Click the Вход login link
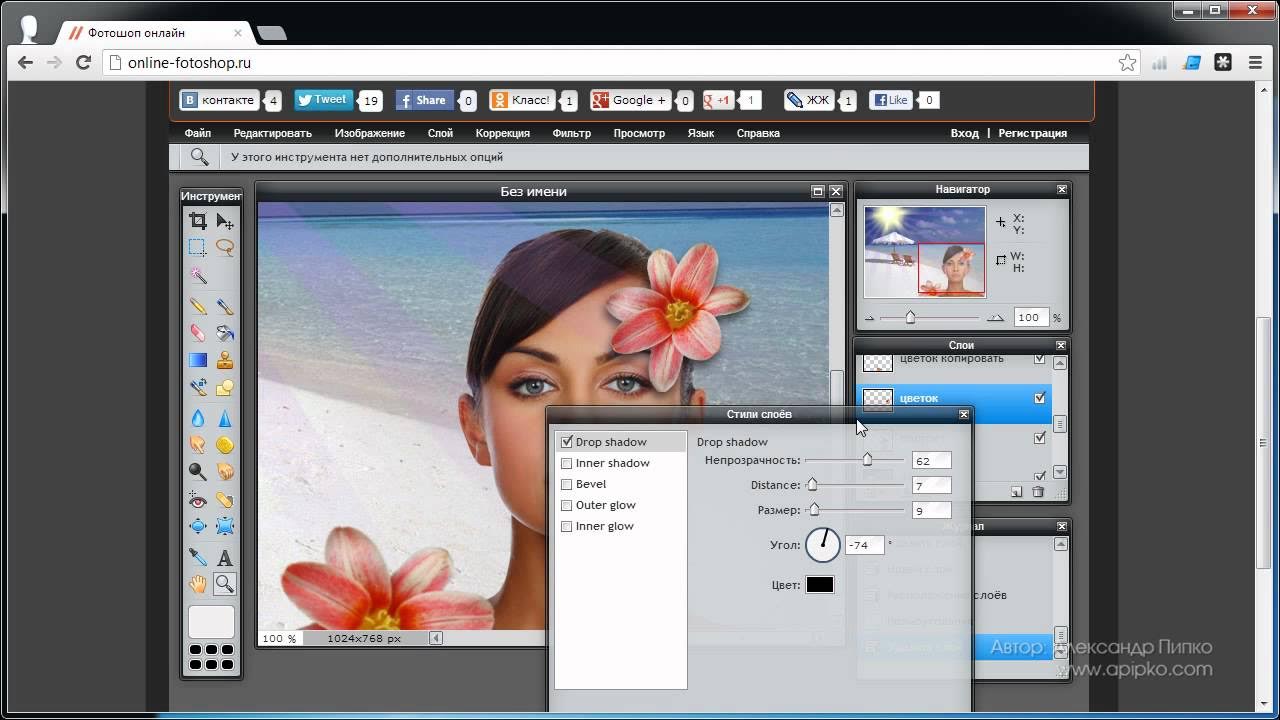 click(965, 133)
